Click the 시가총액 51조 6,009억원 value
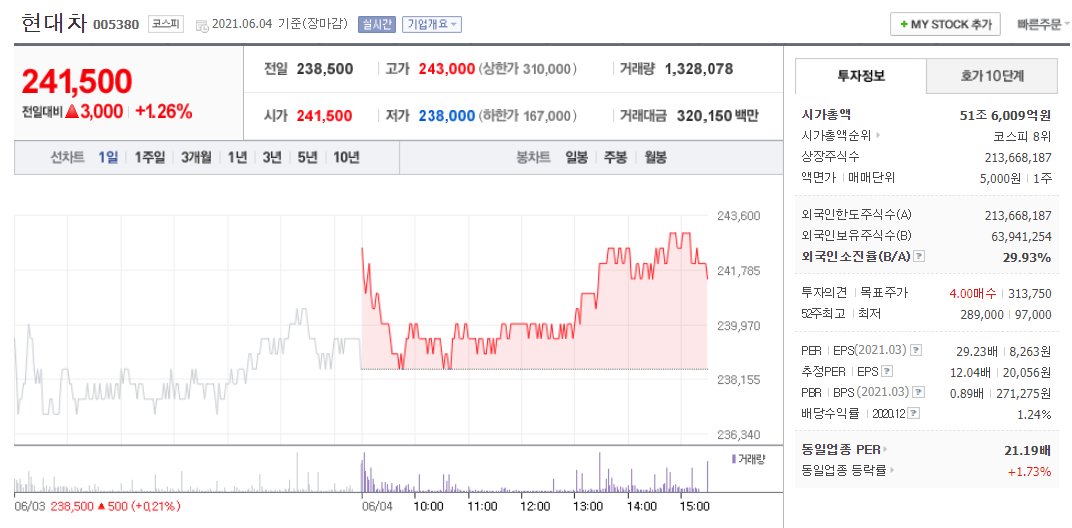This screenshot has height=528, width=1072. click(1006, 115)
